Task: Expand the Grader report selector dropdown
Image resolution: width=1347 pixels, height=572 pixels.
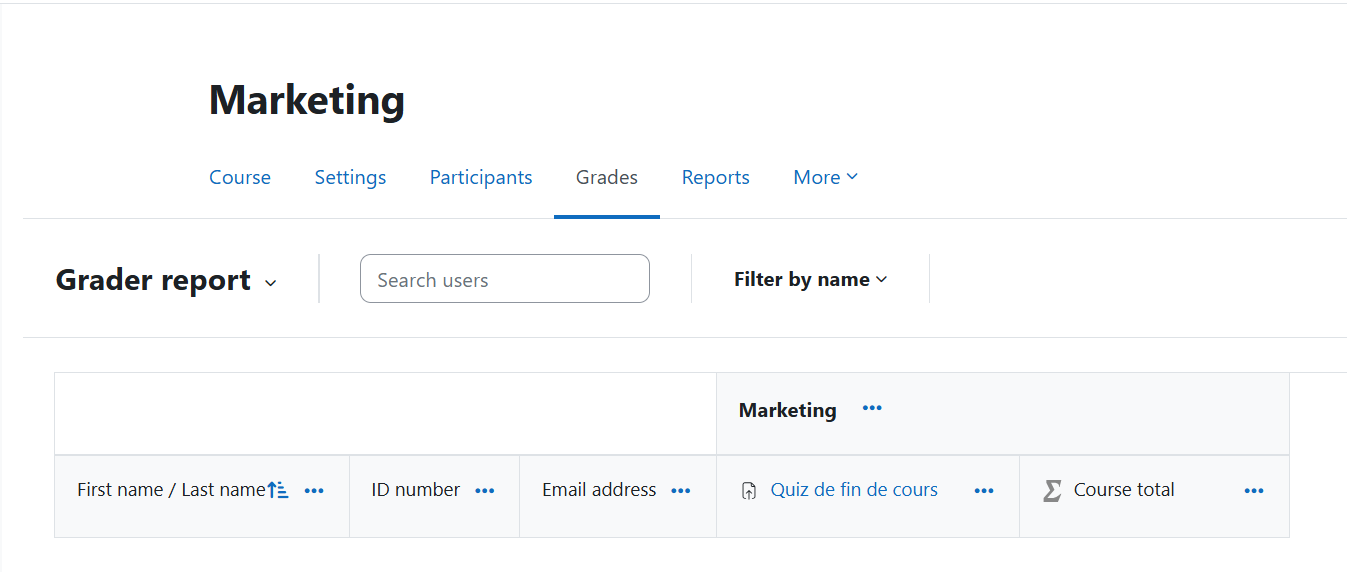Action: (269, 283)
